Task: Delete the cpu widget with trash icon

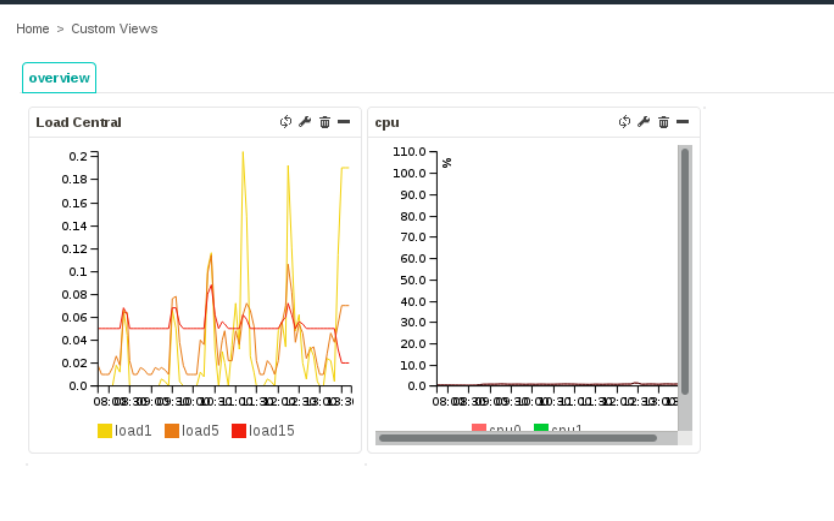Action: coord(663,122)
